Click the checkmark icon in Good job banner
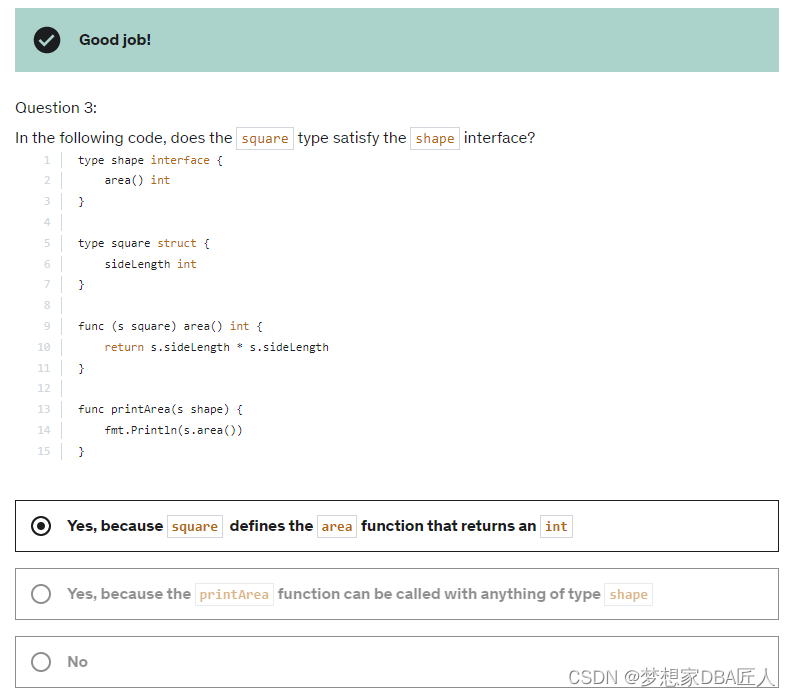The width and height of the screenshot is (791, 697). [47, 40]
